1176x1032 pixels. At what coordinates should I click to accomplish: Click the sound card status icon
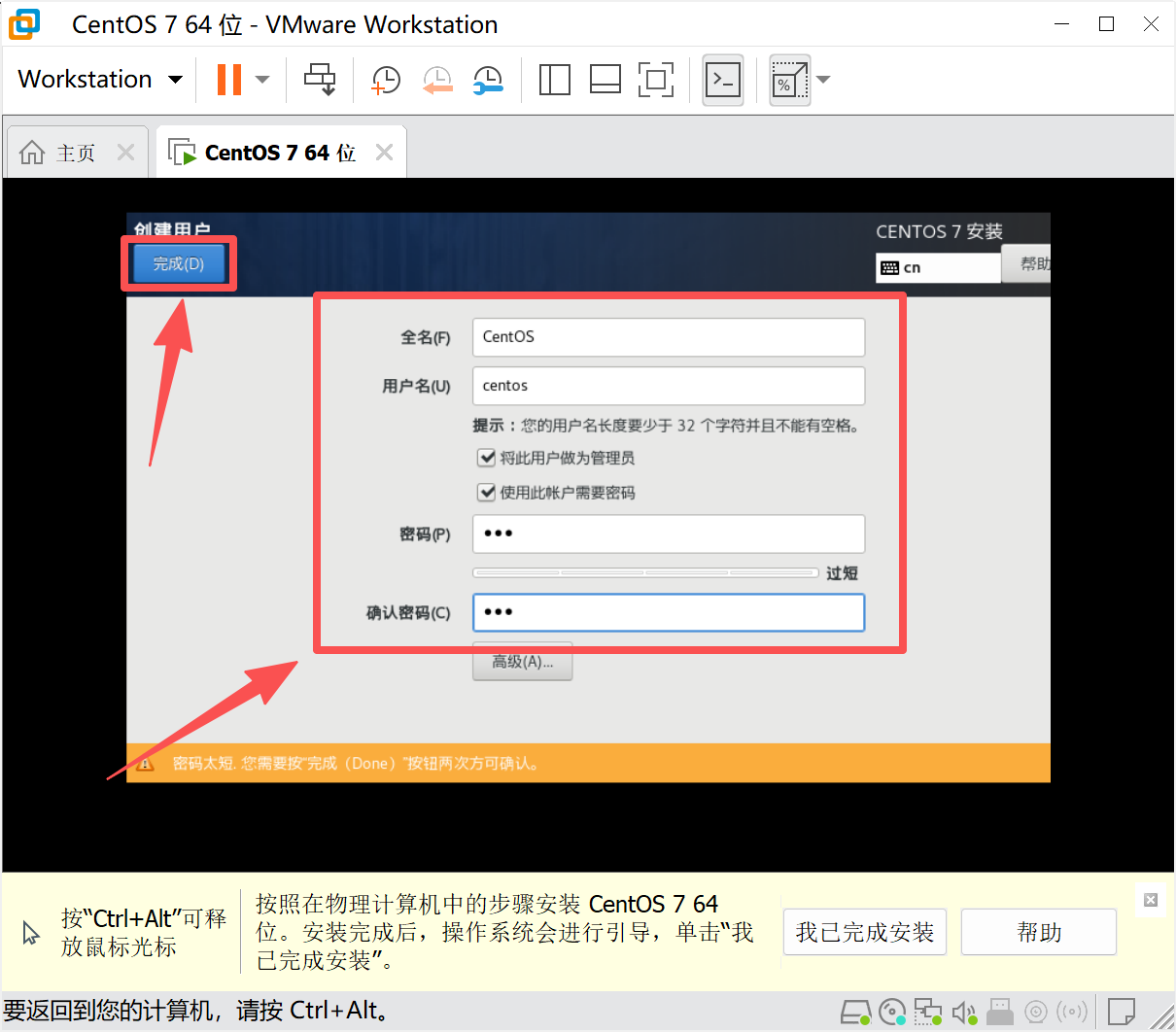click(x=964, y=1012)
